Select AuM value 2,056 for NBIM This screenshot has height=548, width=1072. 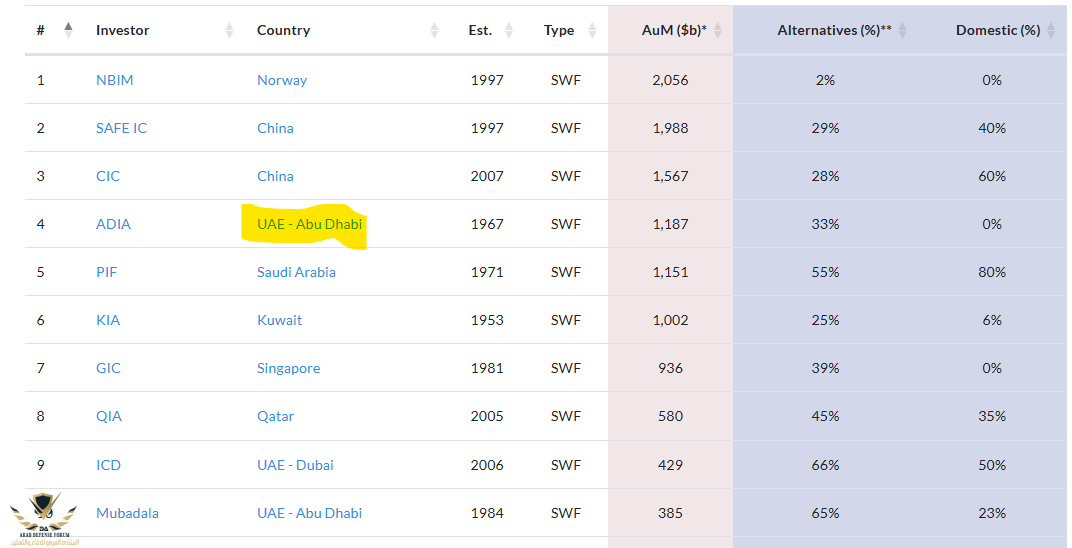[670, 80]
